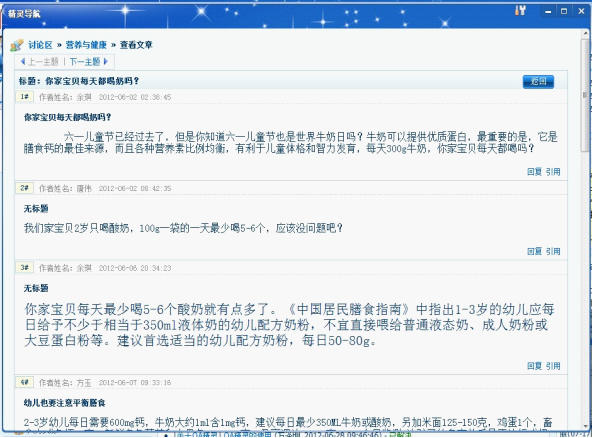The height and width of the screenshot is (438, 593).
Task: Go to 下一主题 next topic
Action: [85, 61]
